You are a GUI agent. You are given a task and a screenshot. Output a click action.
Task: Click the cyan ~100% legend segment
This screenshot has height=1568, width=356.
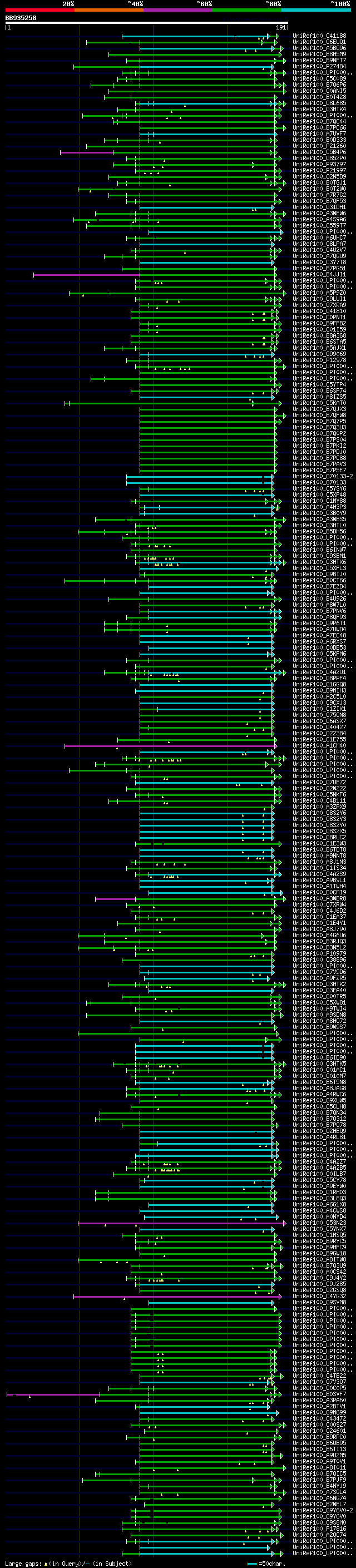tap(316, 10)
